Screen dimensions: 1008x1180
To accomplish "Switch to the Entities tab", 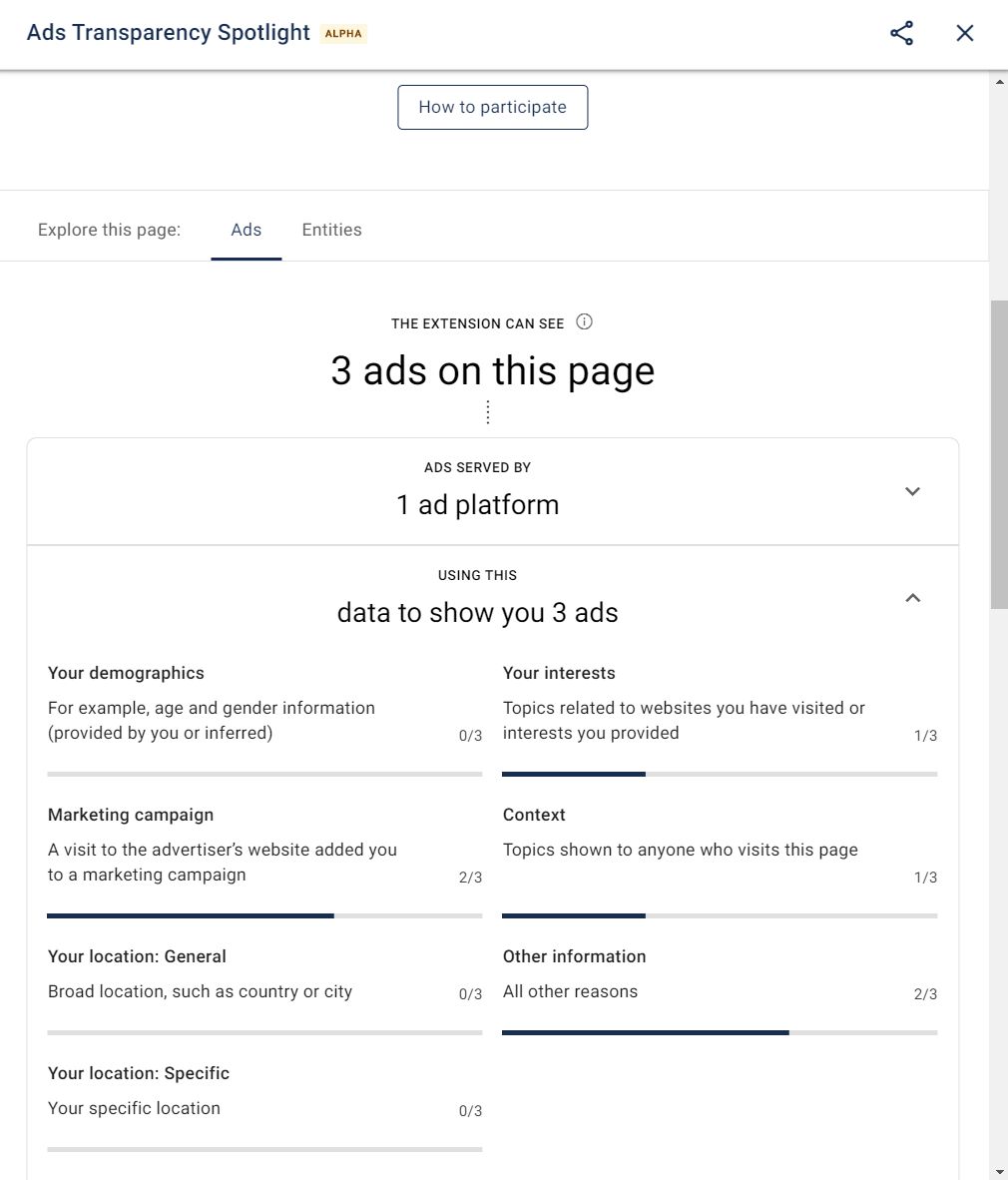I will (331, 230).
